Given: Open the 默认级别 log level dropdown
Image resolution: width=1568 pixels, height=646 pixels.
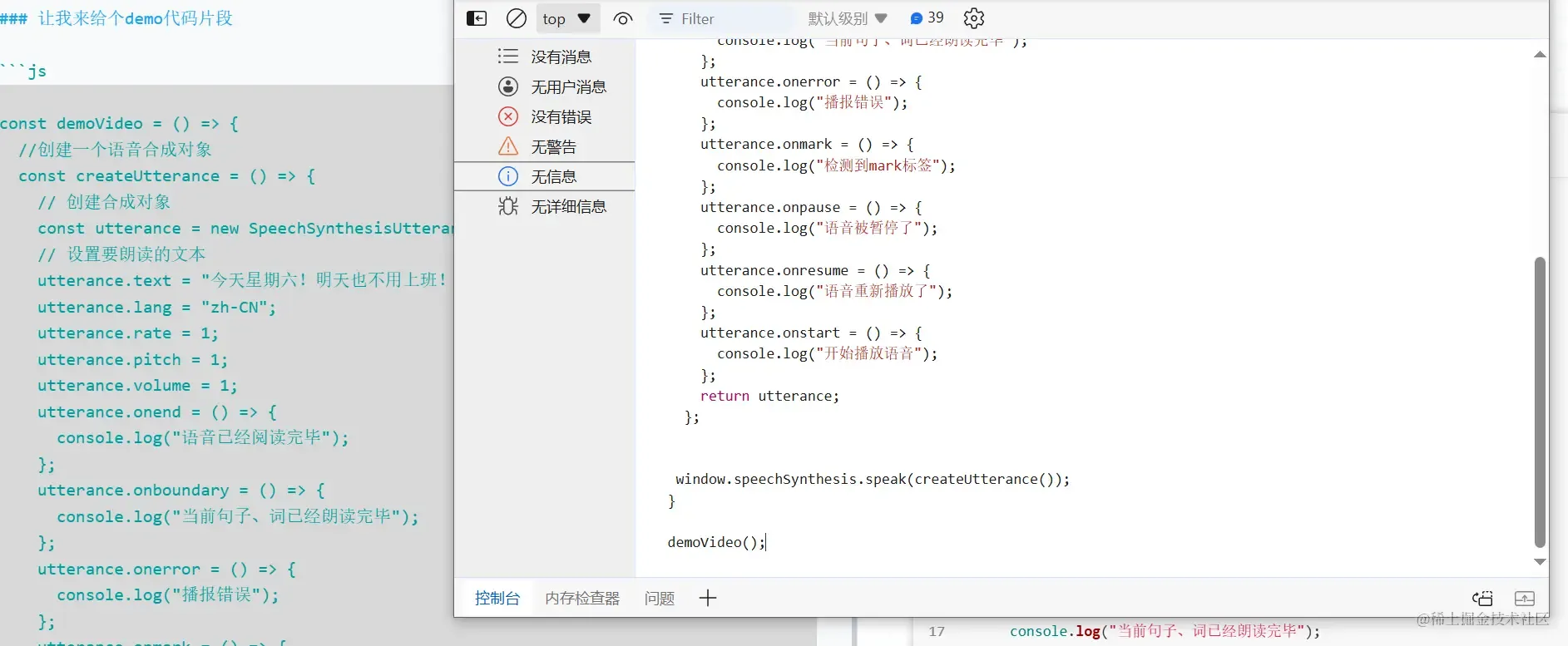Looking at the screenshot, I should click(x=848, y=18).
